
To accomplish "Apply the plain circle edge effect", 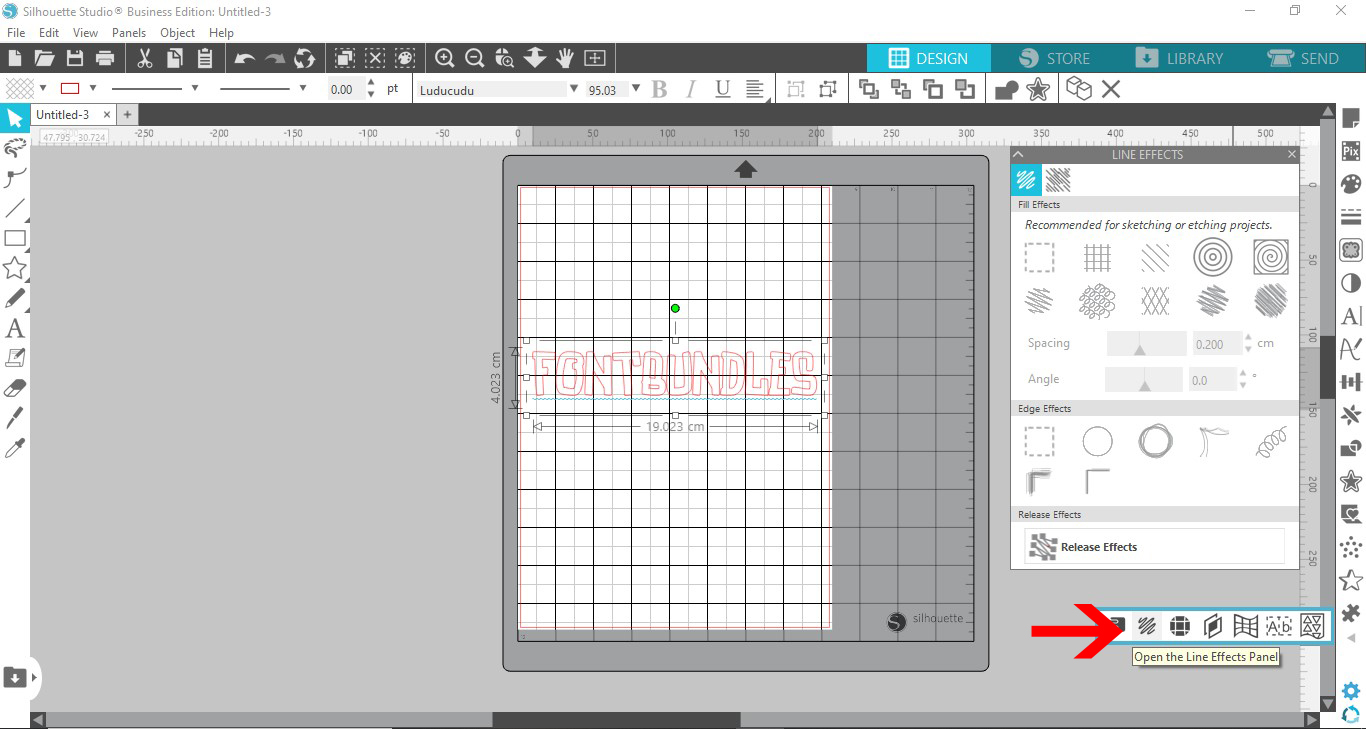I will 1097,441.
